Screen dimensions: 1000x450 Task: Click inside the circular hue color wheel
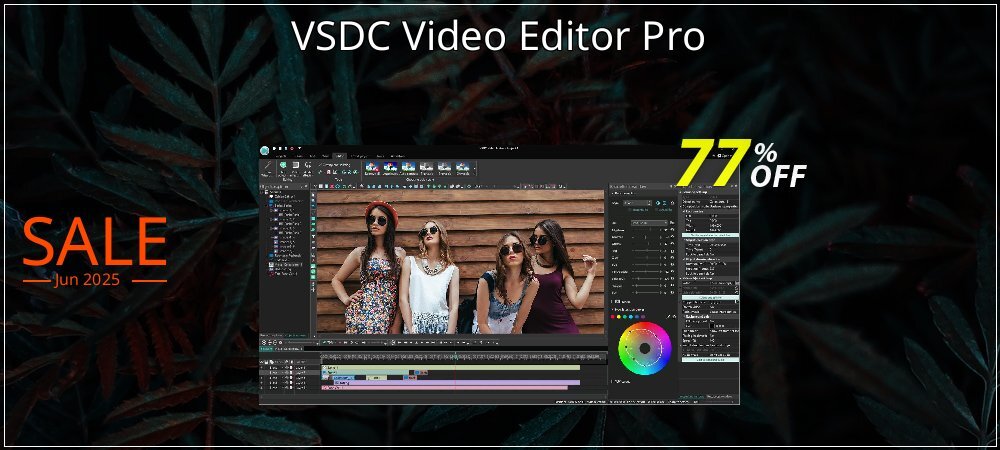645,349
